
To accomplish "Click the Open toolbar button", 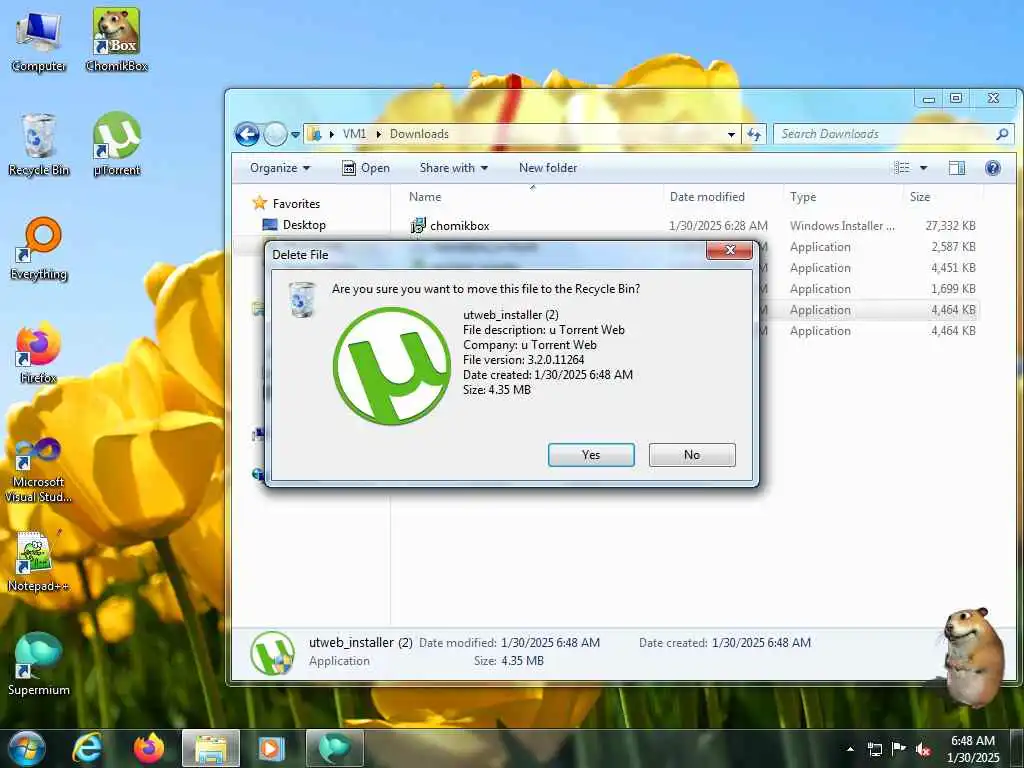I will (x=366, y=168).
